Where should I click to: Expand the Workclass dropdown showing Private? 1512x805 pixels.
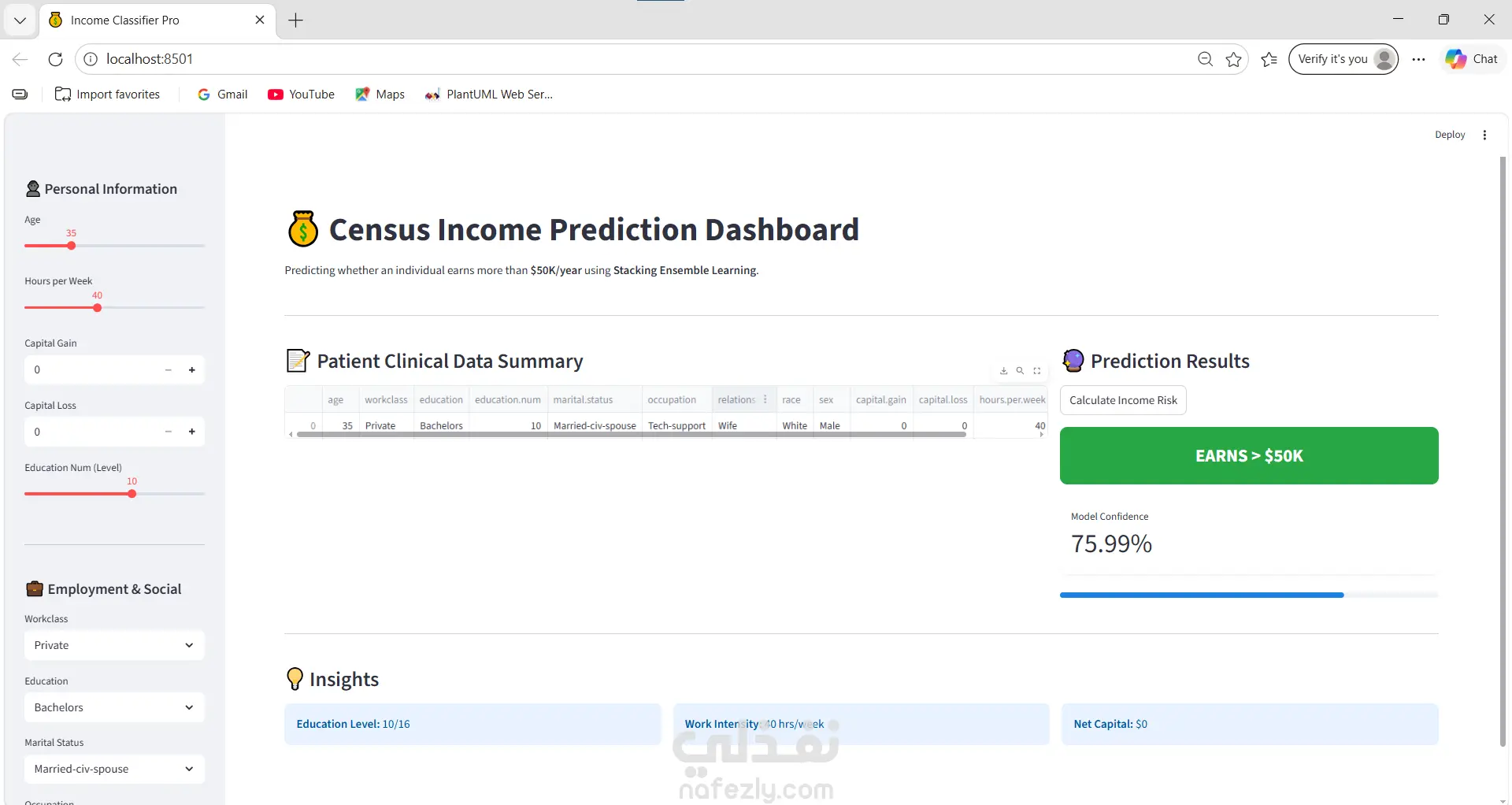(x=114, y=645)
